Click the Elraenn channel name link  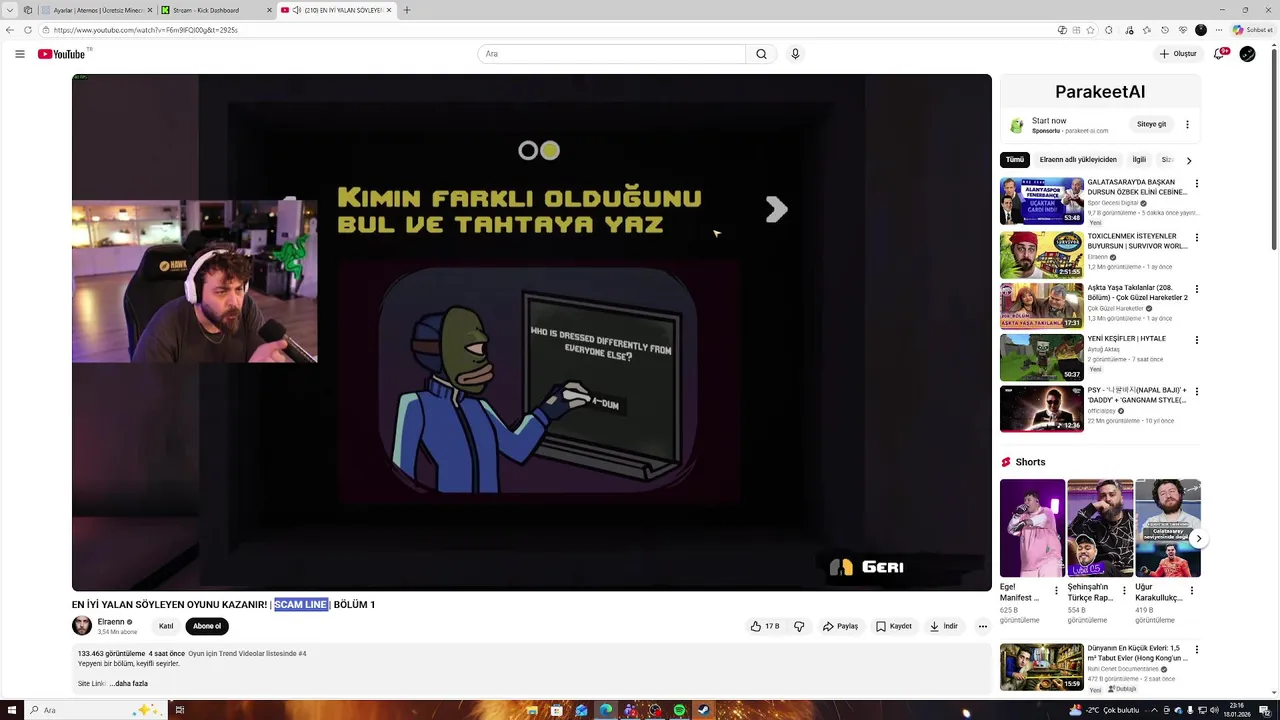point(111,622)
